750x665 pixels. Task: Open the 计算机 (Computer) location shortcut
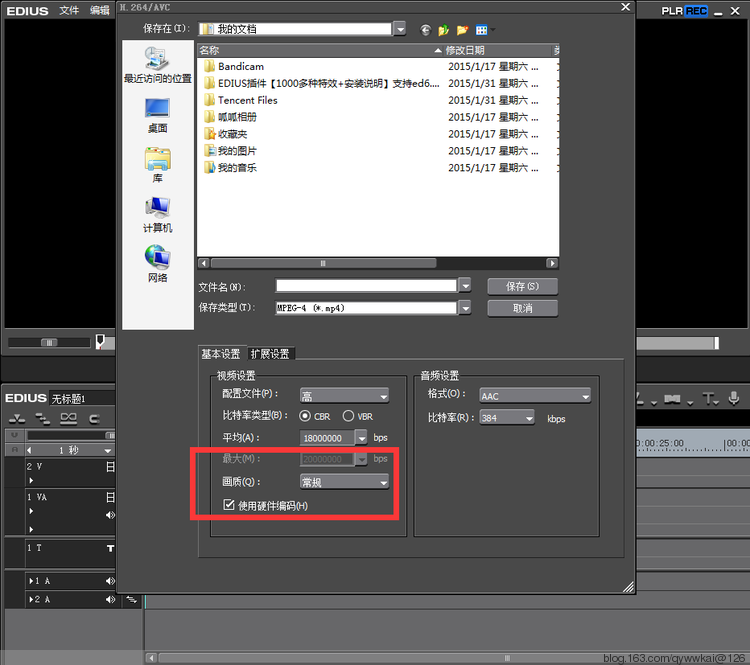pos(157,213)
